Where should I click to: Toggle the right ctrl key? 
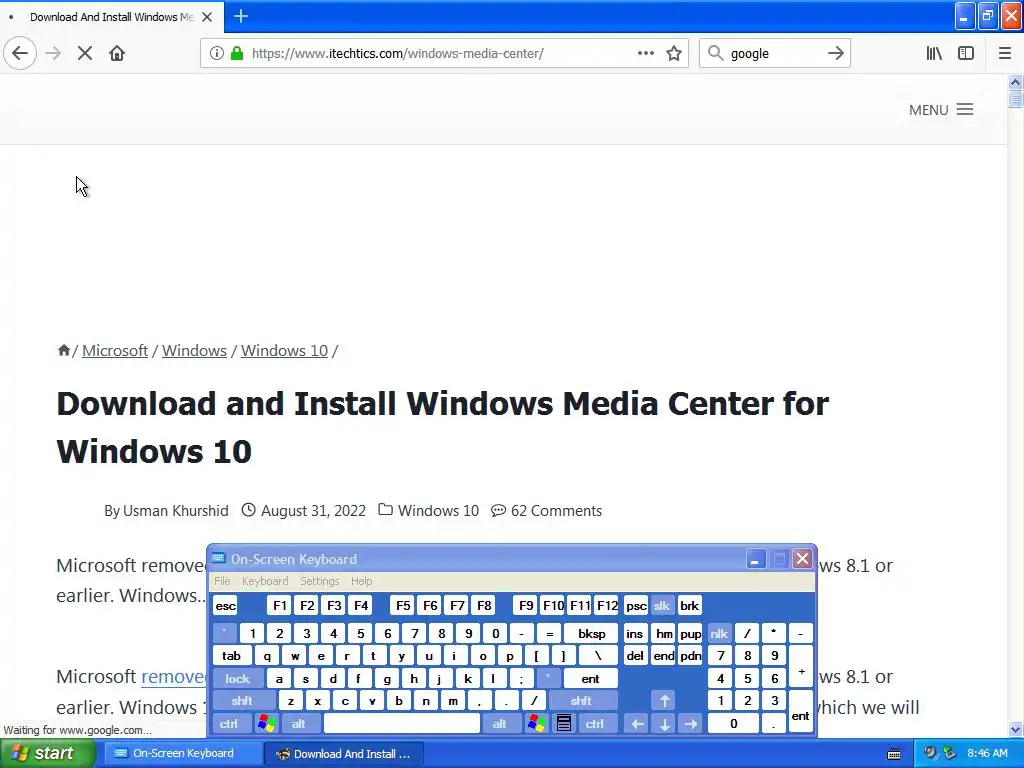595,724
